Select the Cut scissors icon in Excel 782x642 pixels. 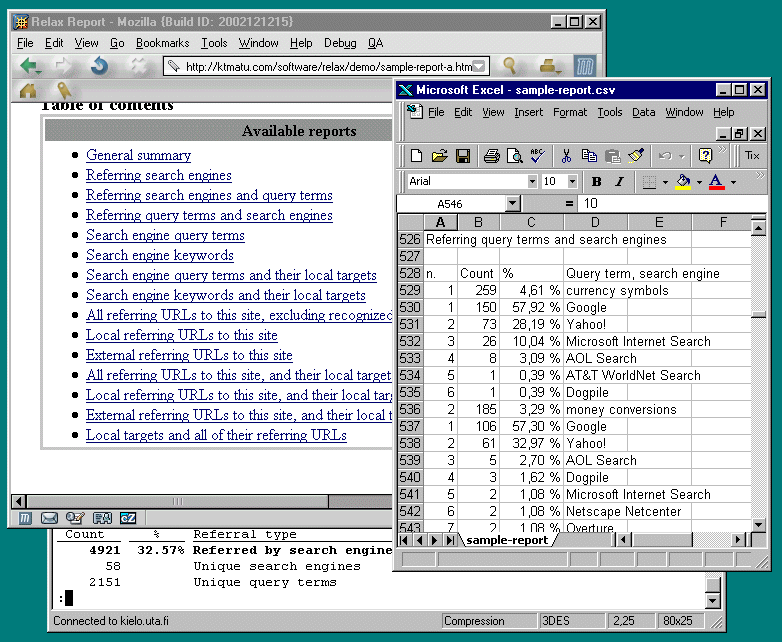pos(565,156)
